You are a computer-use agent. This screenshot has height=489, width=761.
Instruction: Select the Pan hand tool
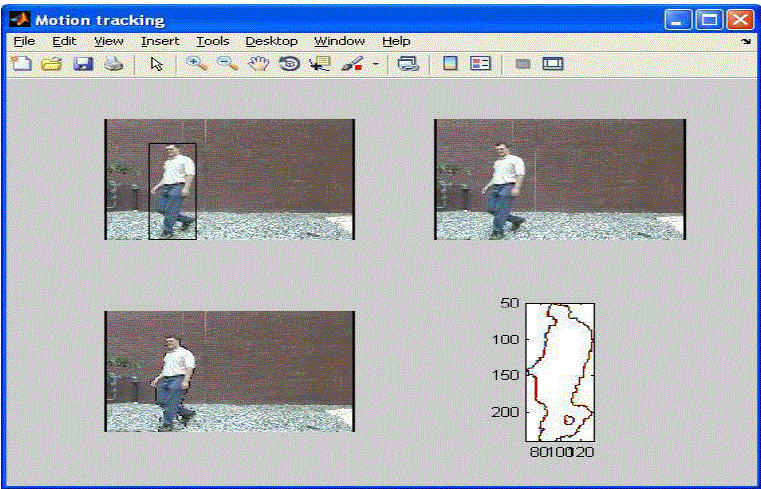tap(259, 64)
